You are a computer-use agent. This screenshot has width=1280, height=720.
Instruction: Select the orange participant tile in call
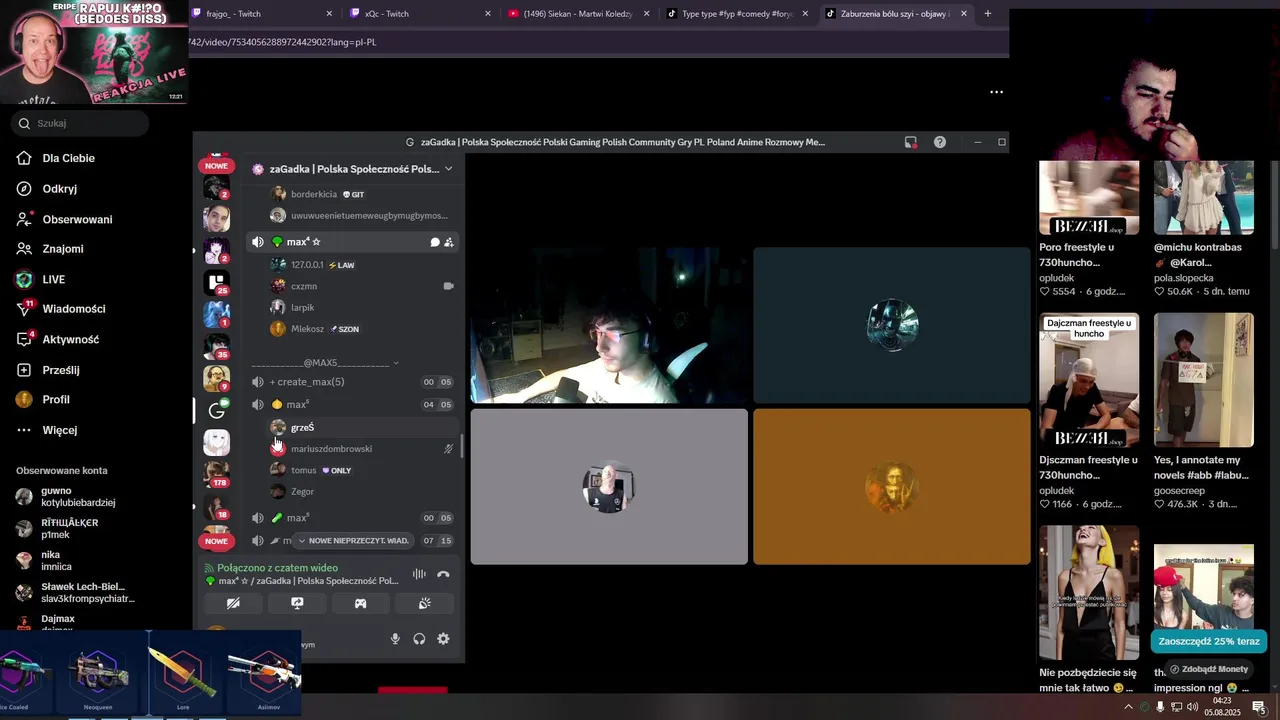point(892,487)
